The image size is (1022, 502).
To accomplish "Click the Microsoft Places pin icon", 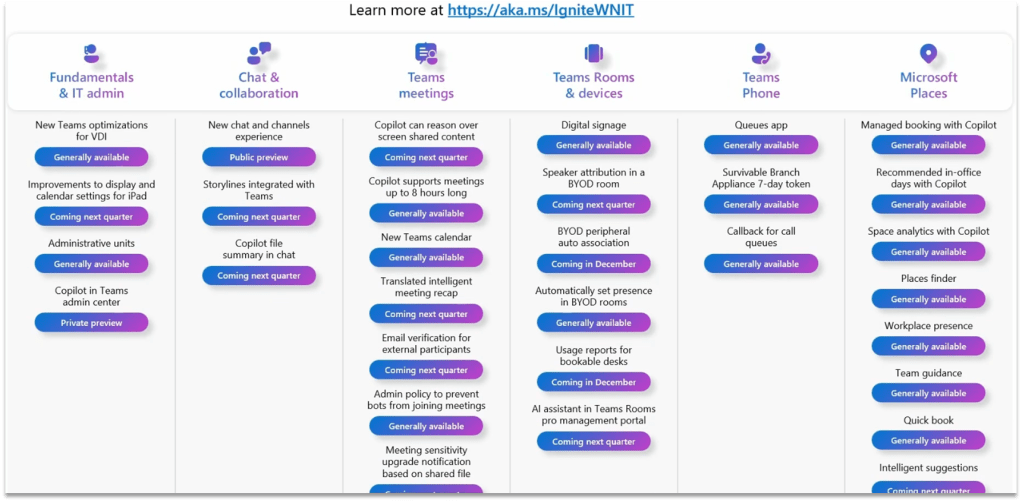I will click(x=928, y=53).
